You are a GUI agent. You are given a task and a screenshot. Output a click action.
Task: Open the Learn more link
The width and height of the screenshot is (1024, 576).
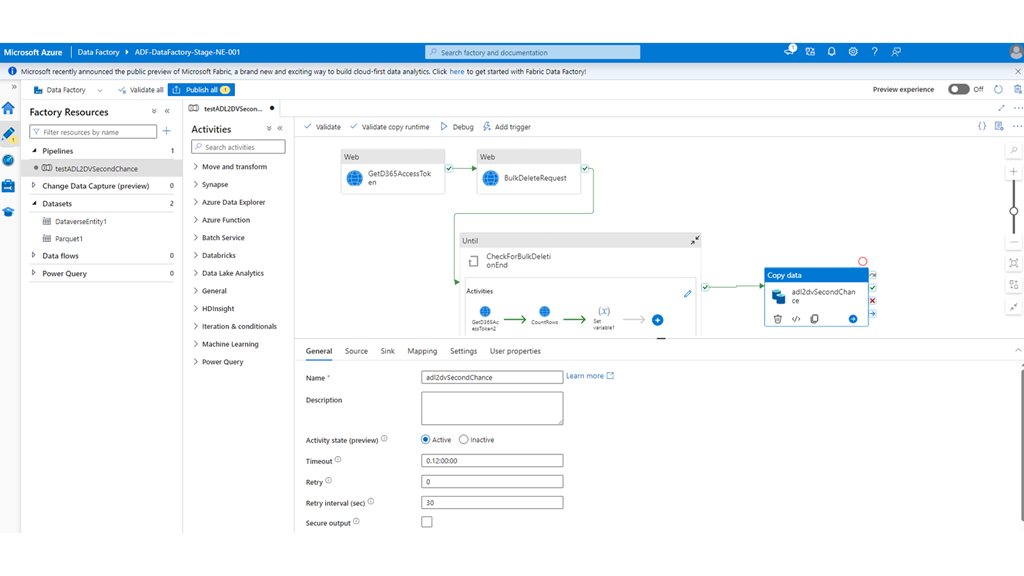590,376
